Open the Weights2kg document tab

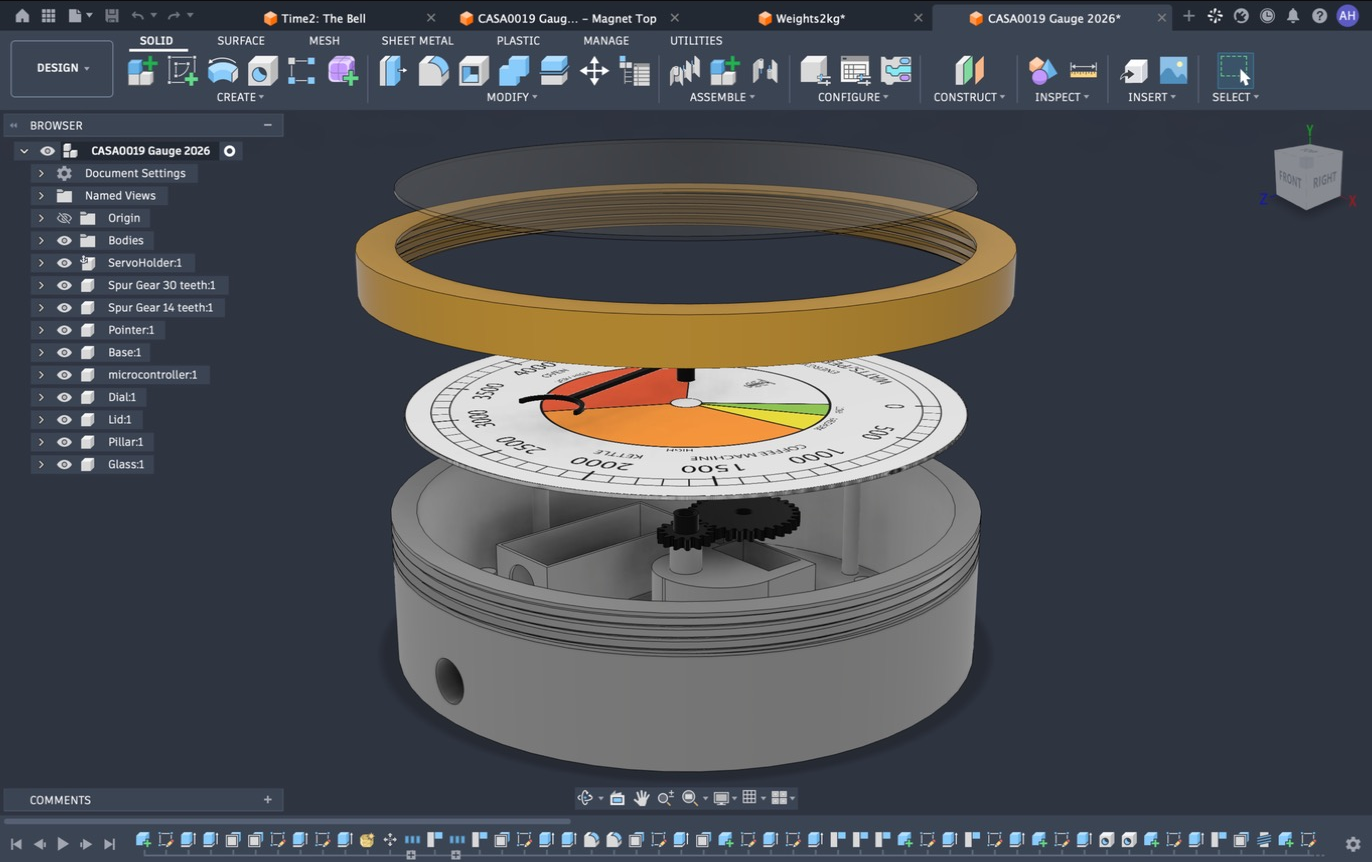pos(811,18)
